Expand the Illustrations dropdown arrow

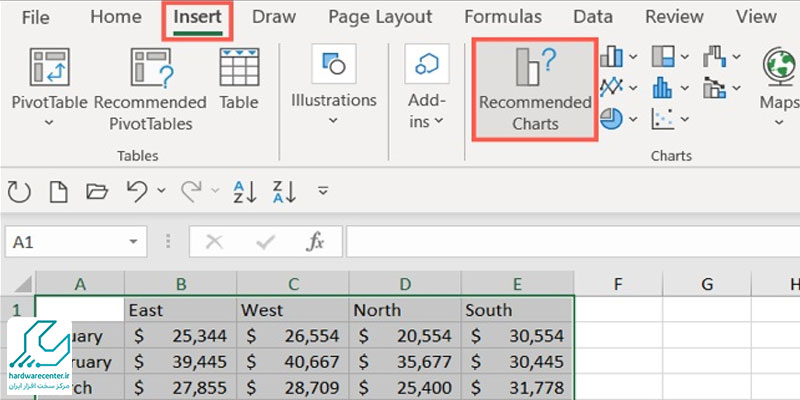pos(333,121)
